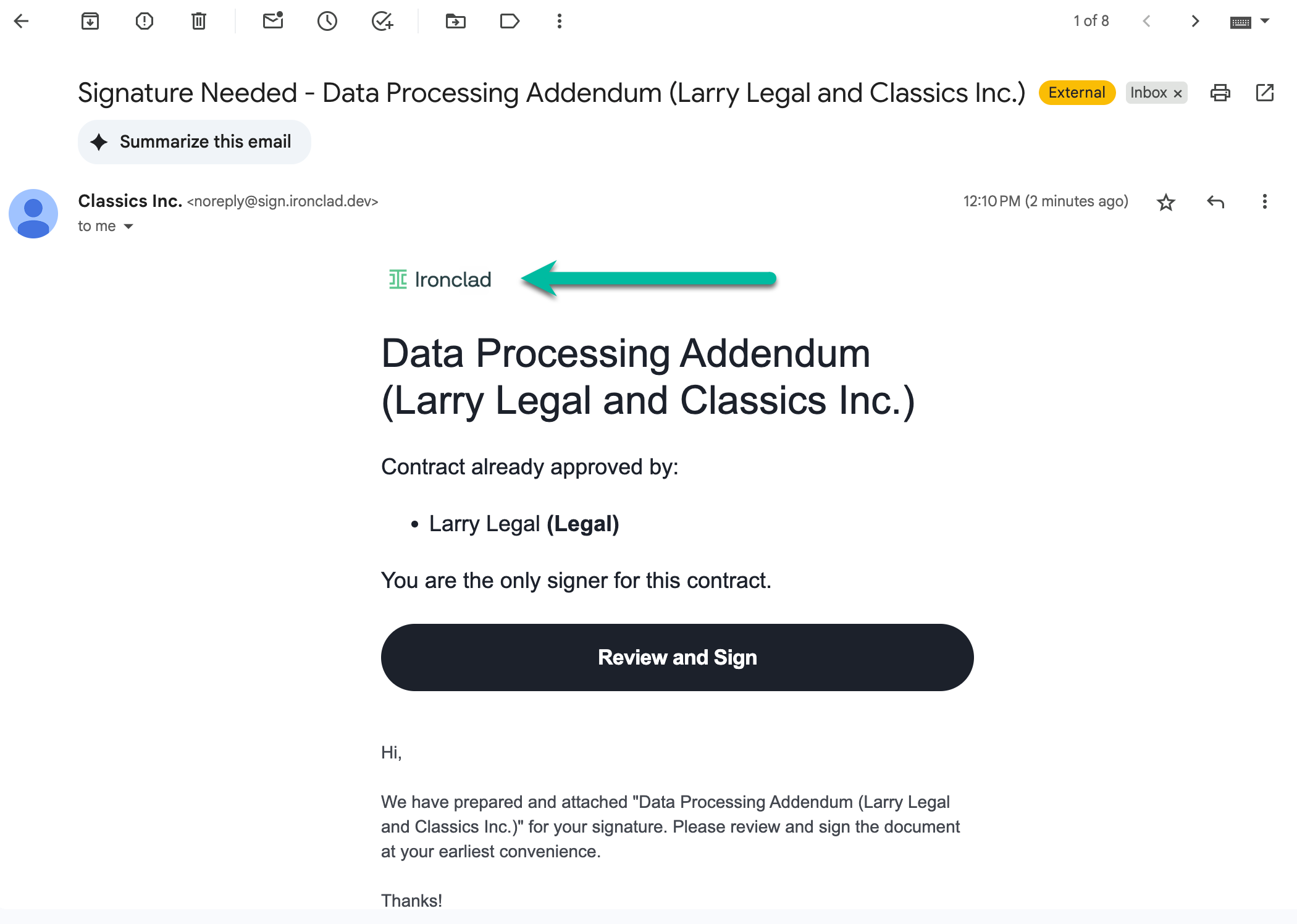The image size is (1297, 924).
Task: Snooze this email
Action: click(327, 22)
